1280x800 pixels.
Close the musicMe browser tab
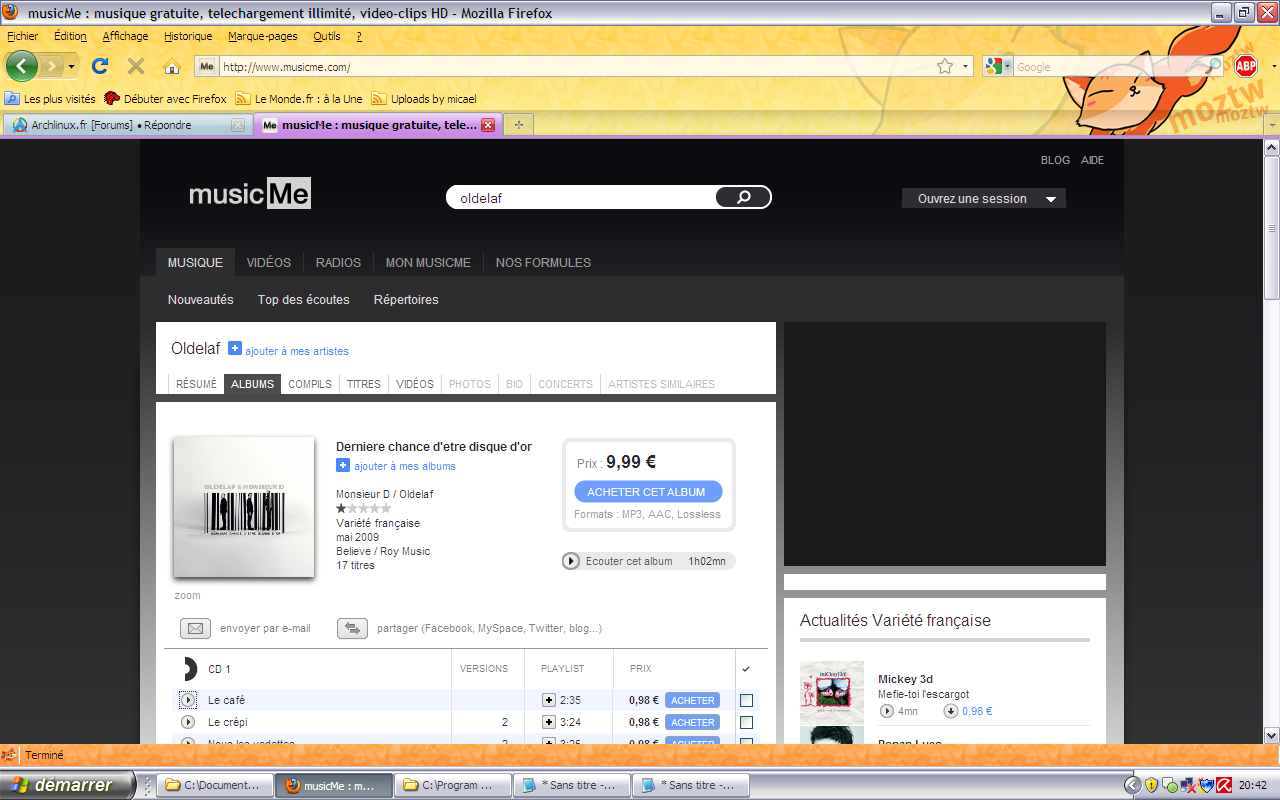(x=488, y=125)
